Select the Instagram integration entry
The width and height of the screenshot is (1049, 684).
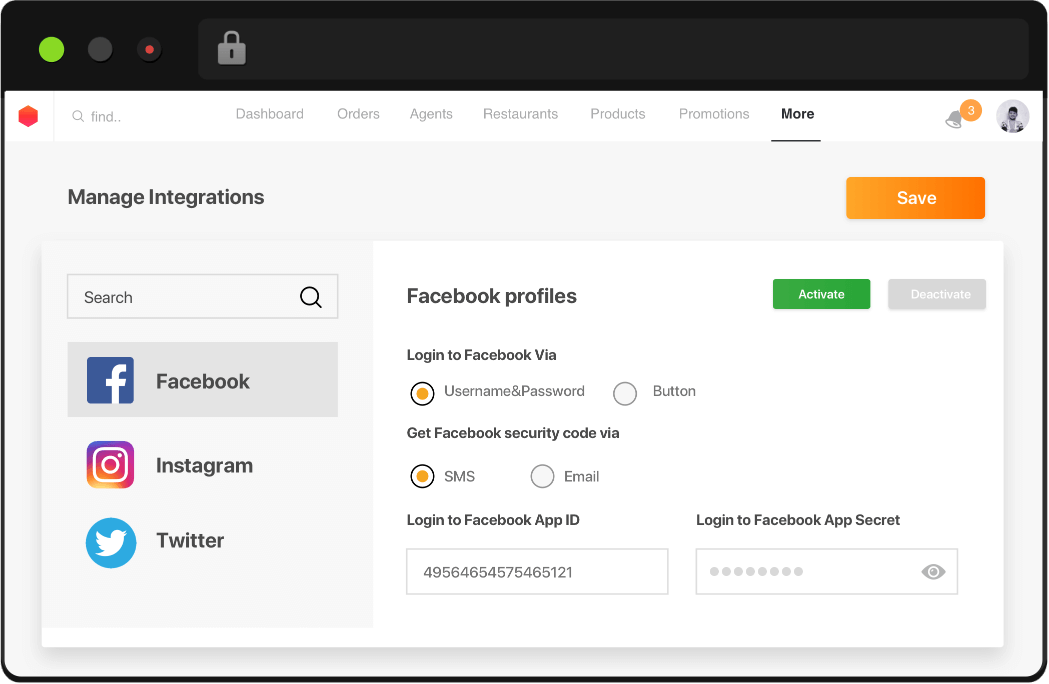coord(203,464)
